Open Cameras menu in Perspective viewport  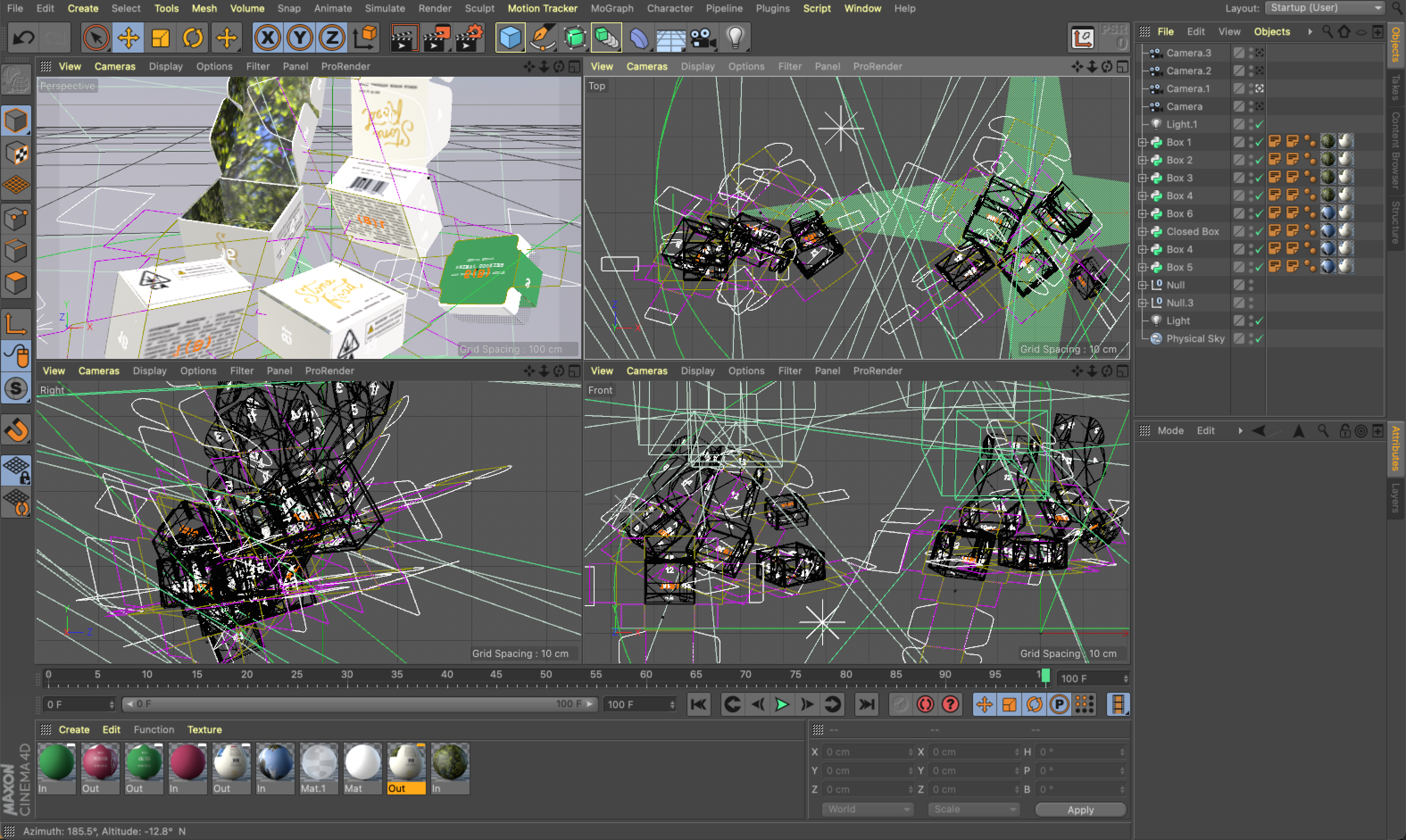[x=115, y=66]
